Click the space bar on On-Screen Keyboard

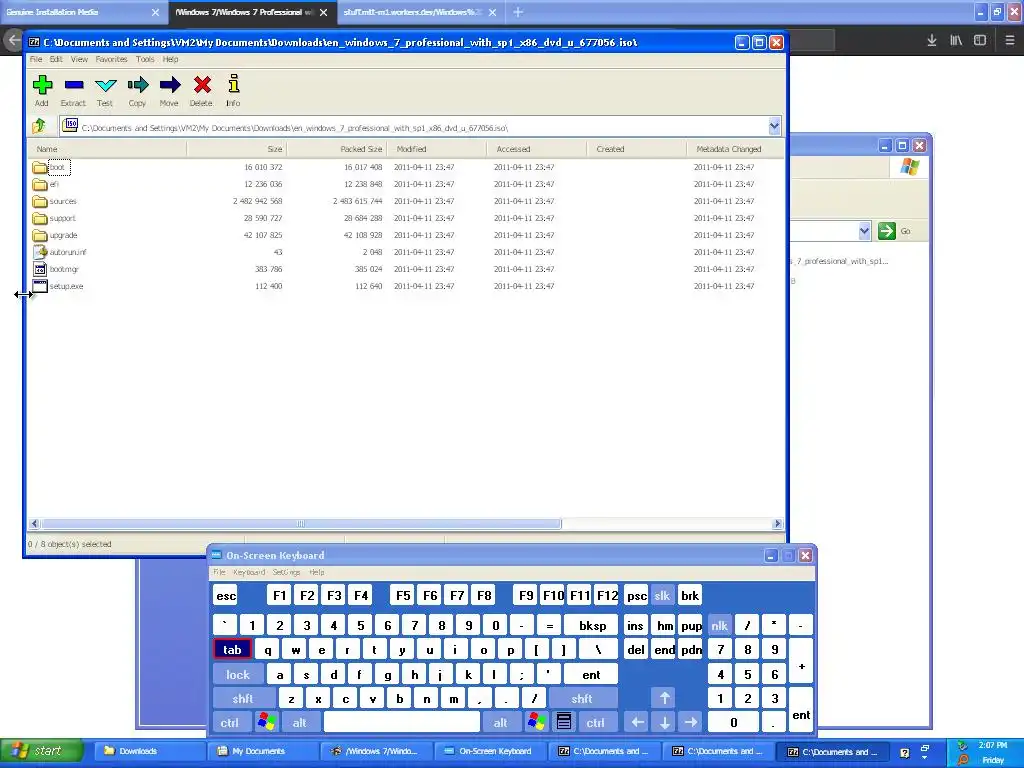pyautogui.click(x=402, y=722)
